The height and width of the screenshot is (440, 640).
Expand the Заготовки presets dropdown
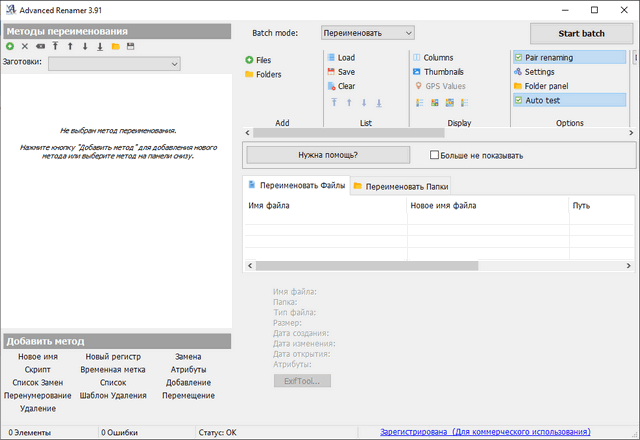point(114,64)
